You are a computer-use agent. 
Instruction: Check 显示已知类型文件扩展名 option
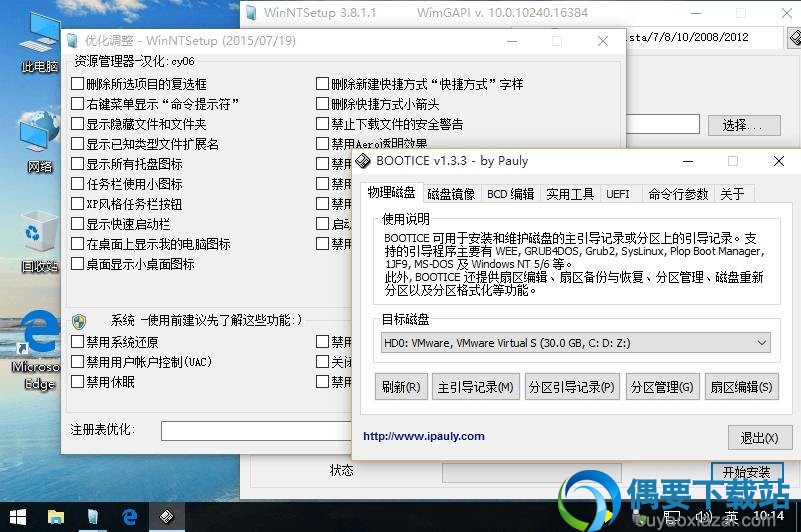click(x=77, y=144)
